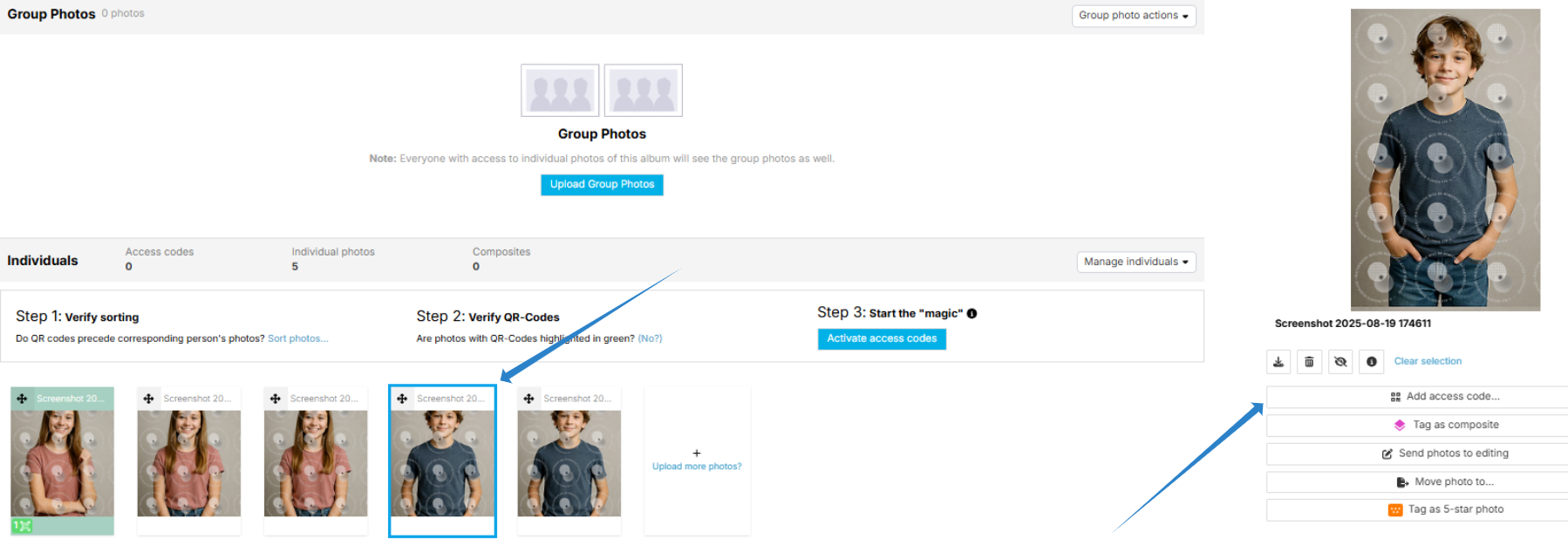
Task: Expand the Manage individuals dropdown
Action: click(x=1135, y=262)
